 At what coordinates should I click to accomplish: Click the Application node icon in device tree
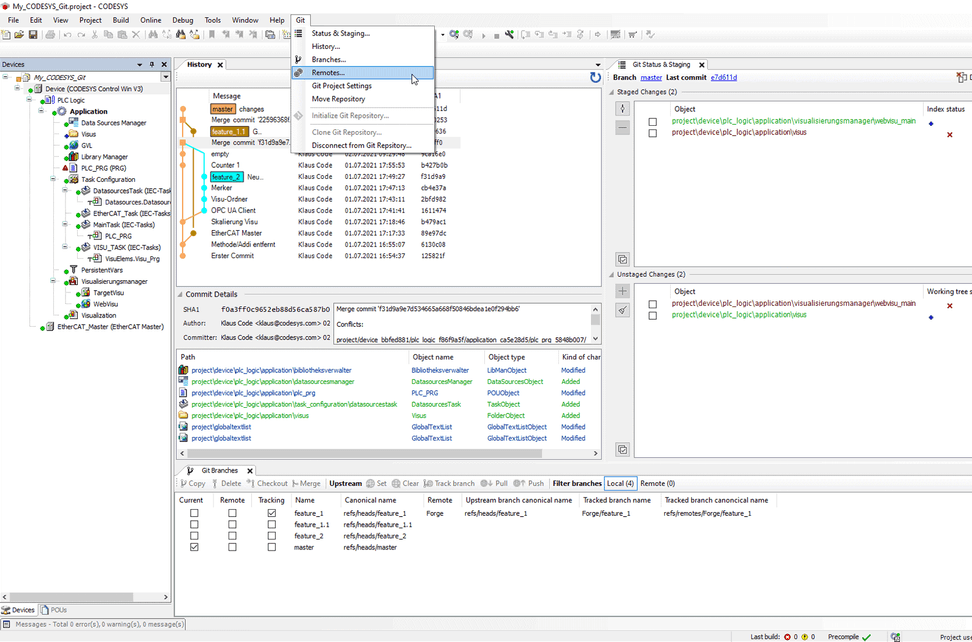62,112
